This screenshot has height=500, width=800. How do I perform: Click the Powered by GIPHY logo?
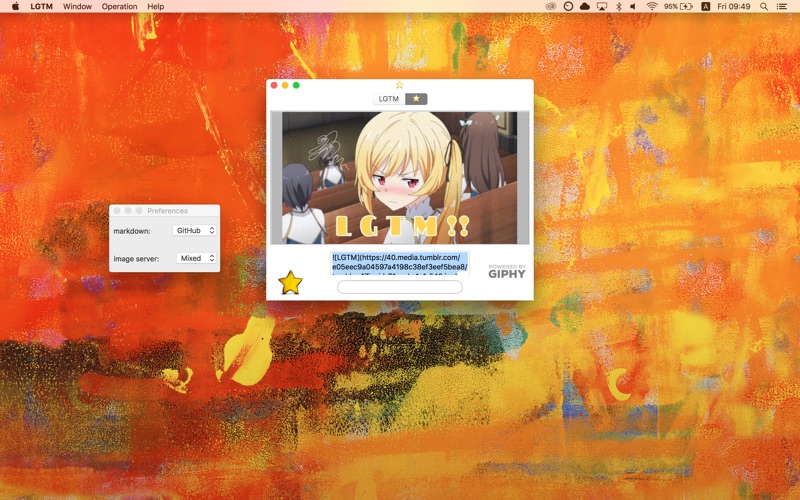pos(507,271)
